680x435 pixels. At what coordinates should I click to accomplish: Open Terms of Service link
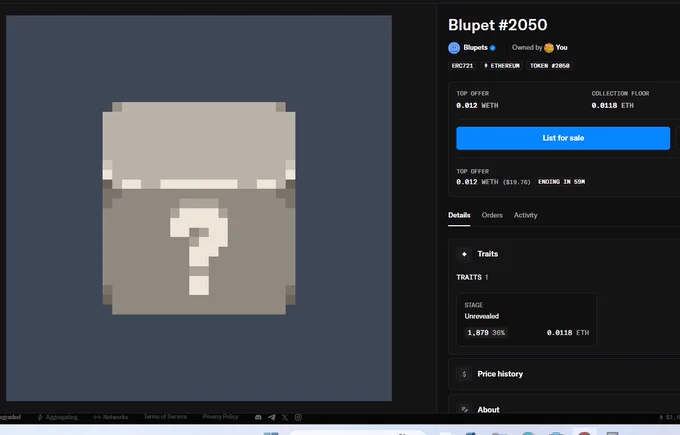[x=165, y=417]
